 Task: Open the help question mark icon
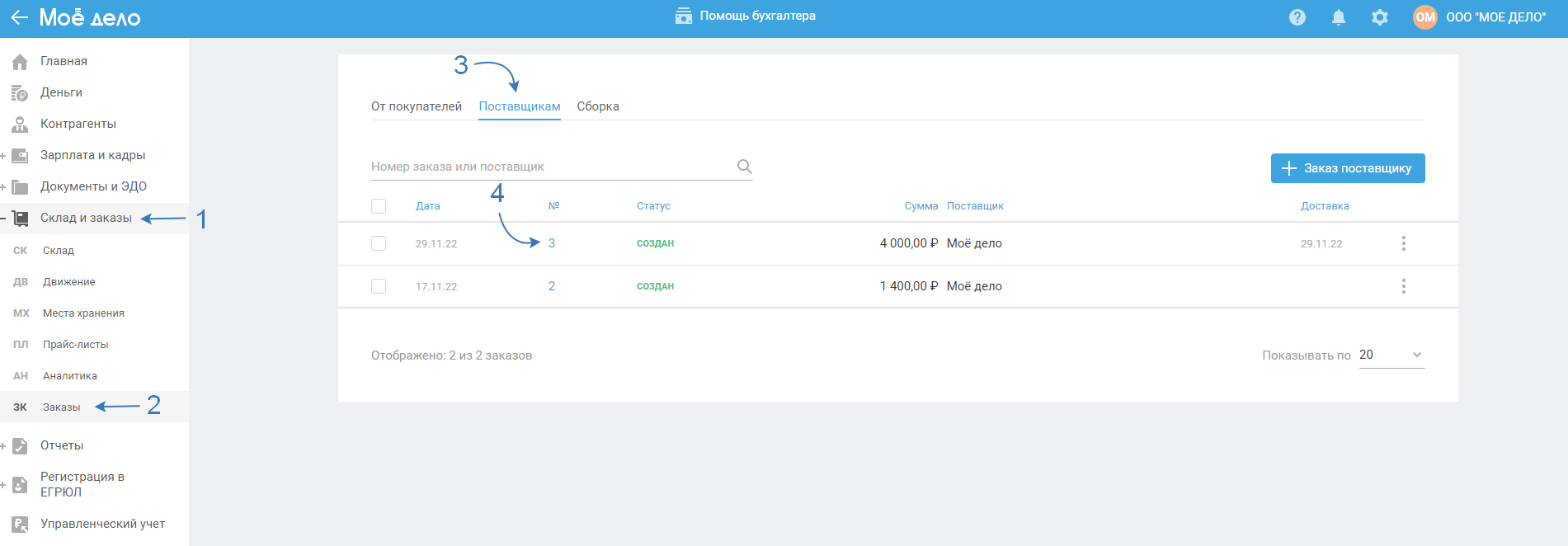click(x=1297, y=17)
